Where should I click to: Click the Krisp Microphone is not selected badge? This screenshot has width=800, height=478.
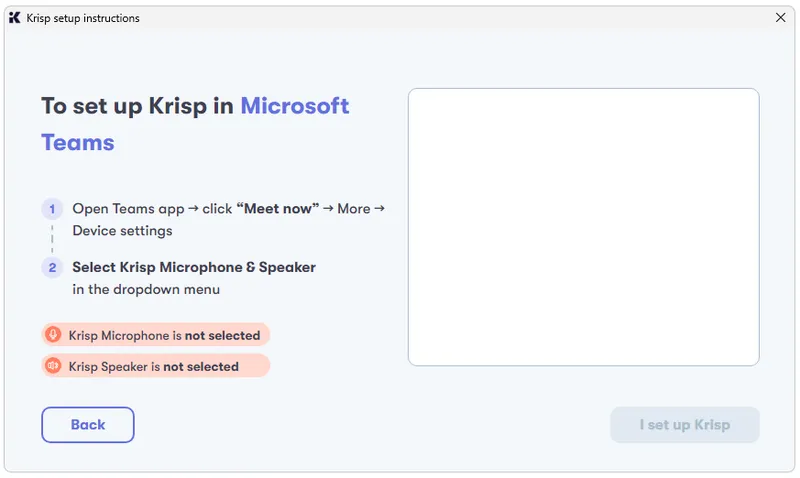pyautogui.click(x=156, y=335)
